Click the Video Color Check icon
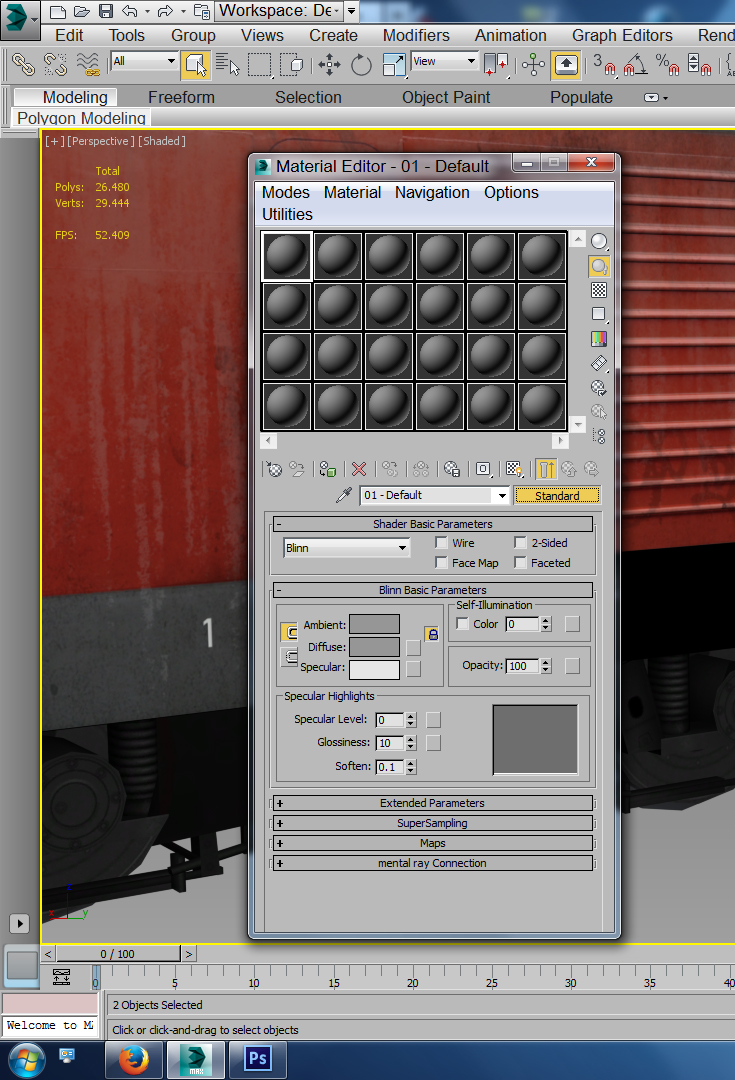735x1080 pixels. (599, 339)
